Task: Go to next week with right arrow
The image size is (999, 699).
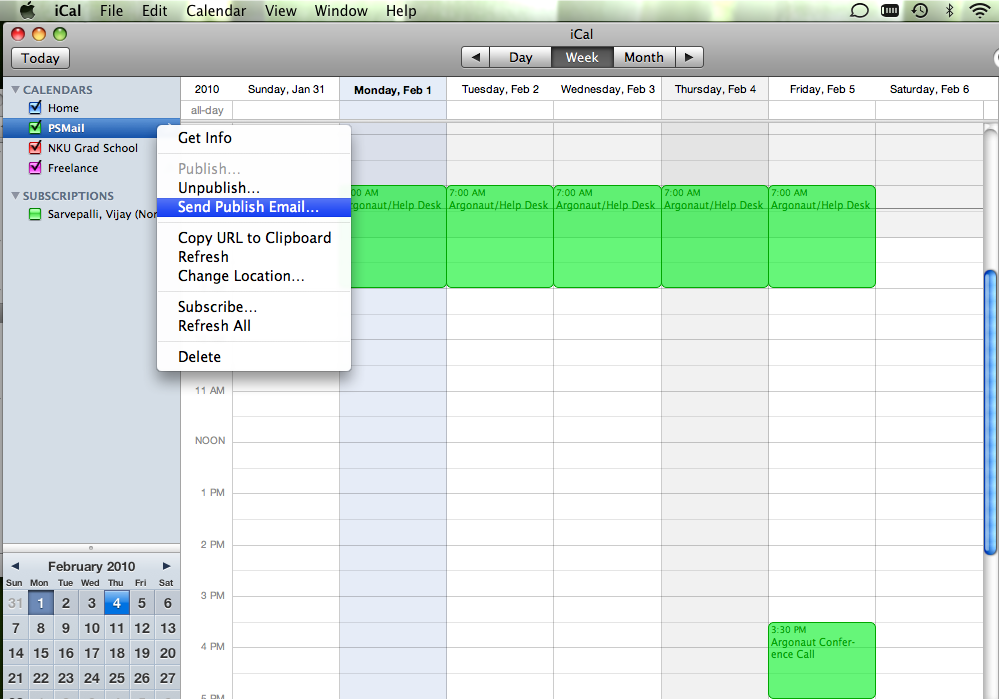Action: [689, 57]
